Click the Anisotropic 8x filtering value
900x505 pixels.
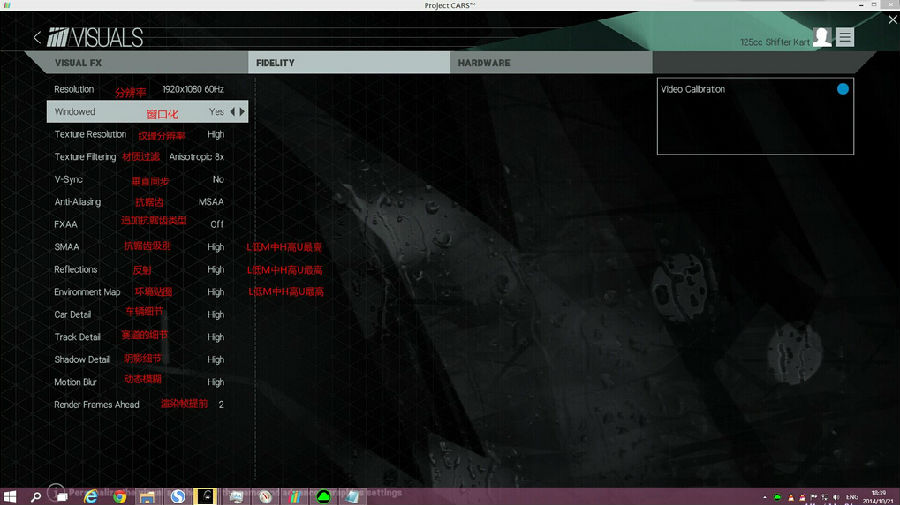(x=196, y=157)
